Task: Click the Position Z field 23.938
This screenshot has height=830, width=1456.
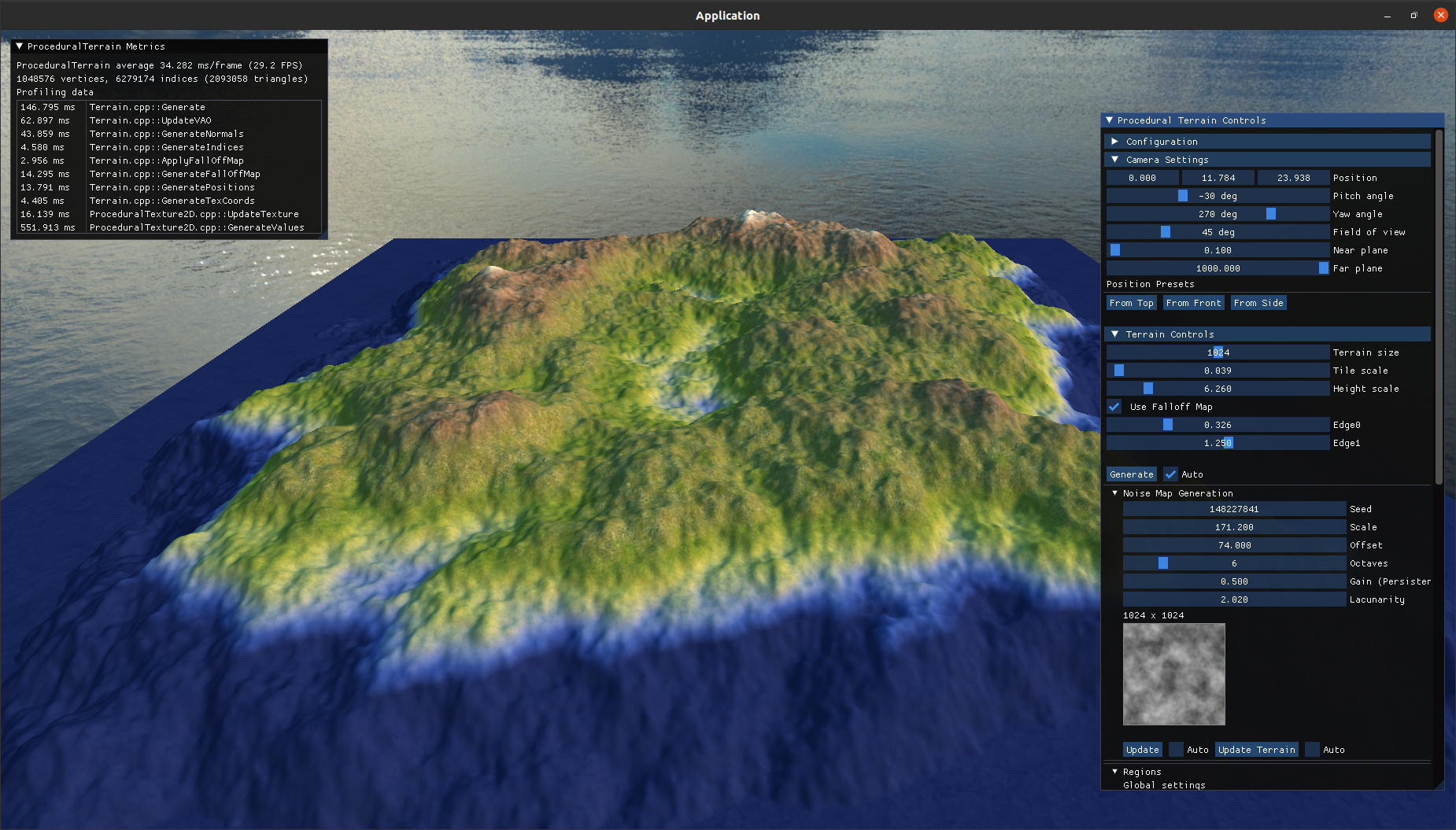Action: point(1293,178)
